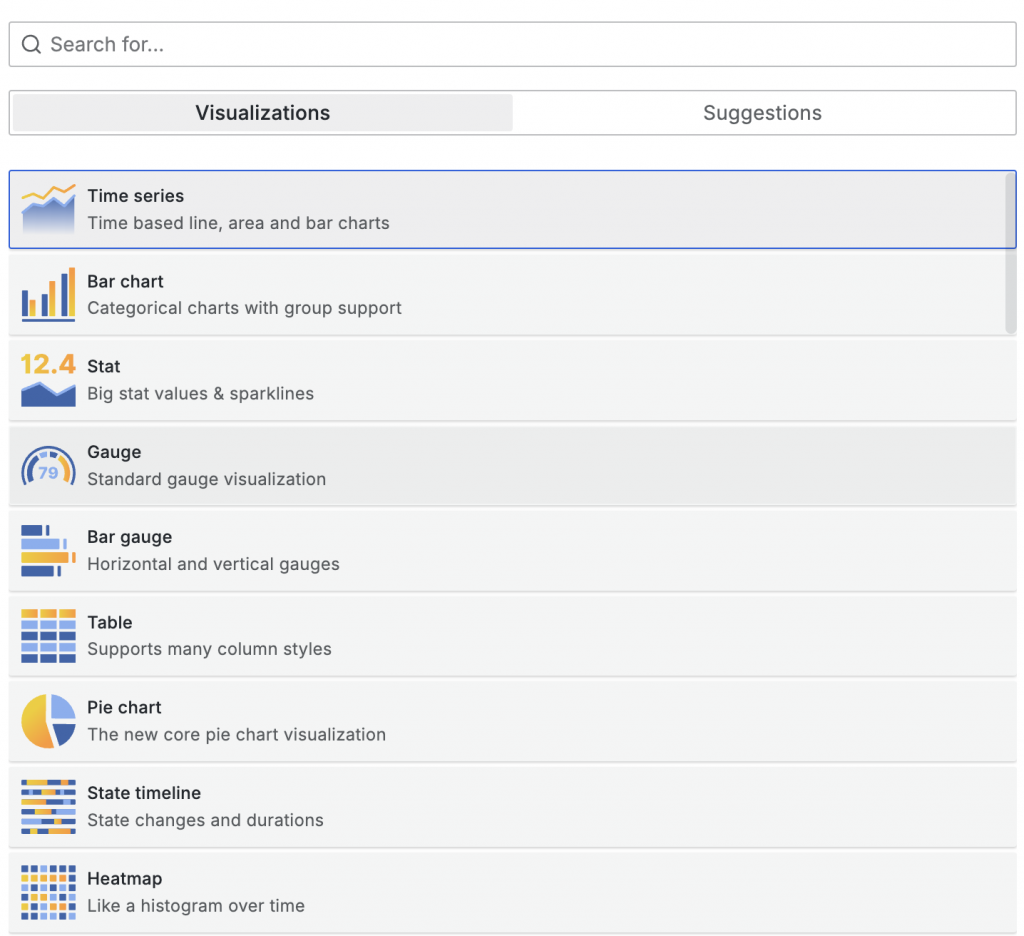Click the Time series chart icon

click(48, 209)
